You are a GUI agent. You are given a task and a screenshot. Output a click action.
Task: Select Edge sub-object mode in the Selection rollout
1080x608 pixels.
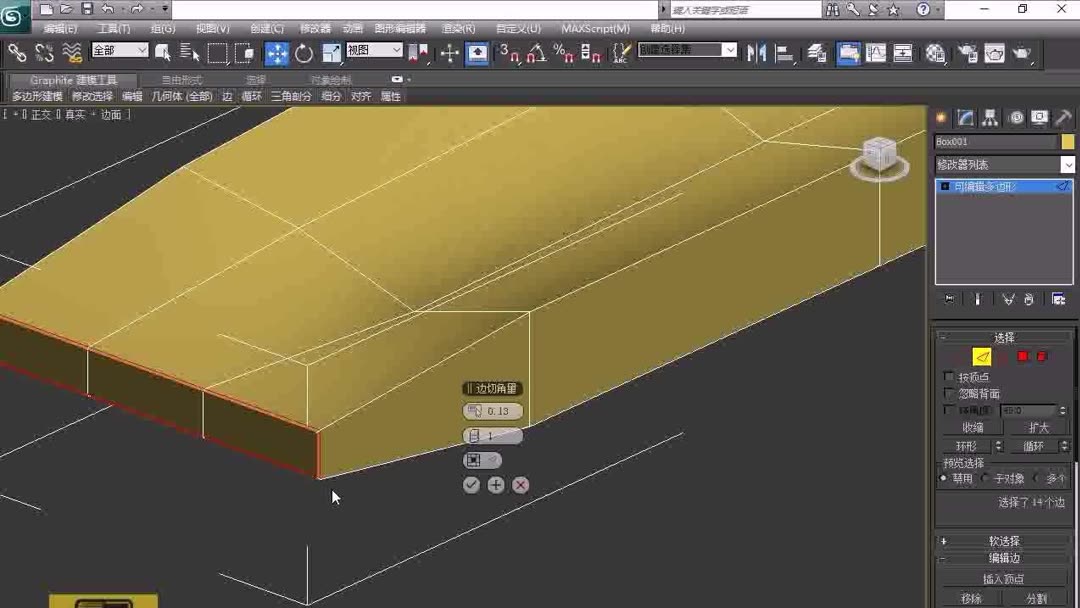coord(981,356)
